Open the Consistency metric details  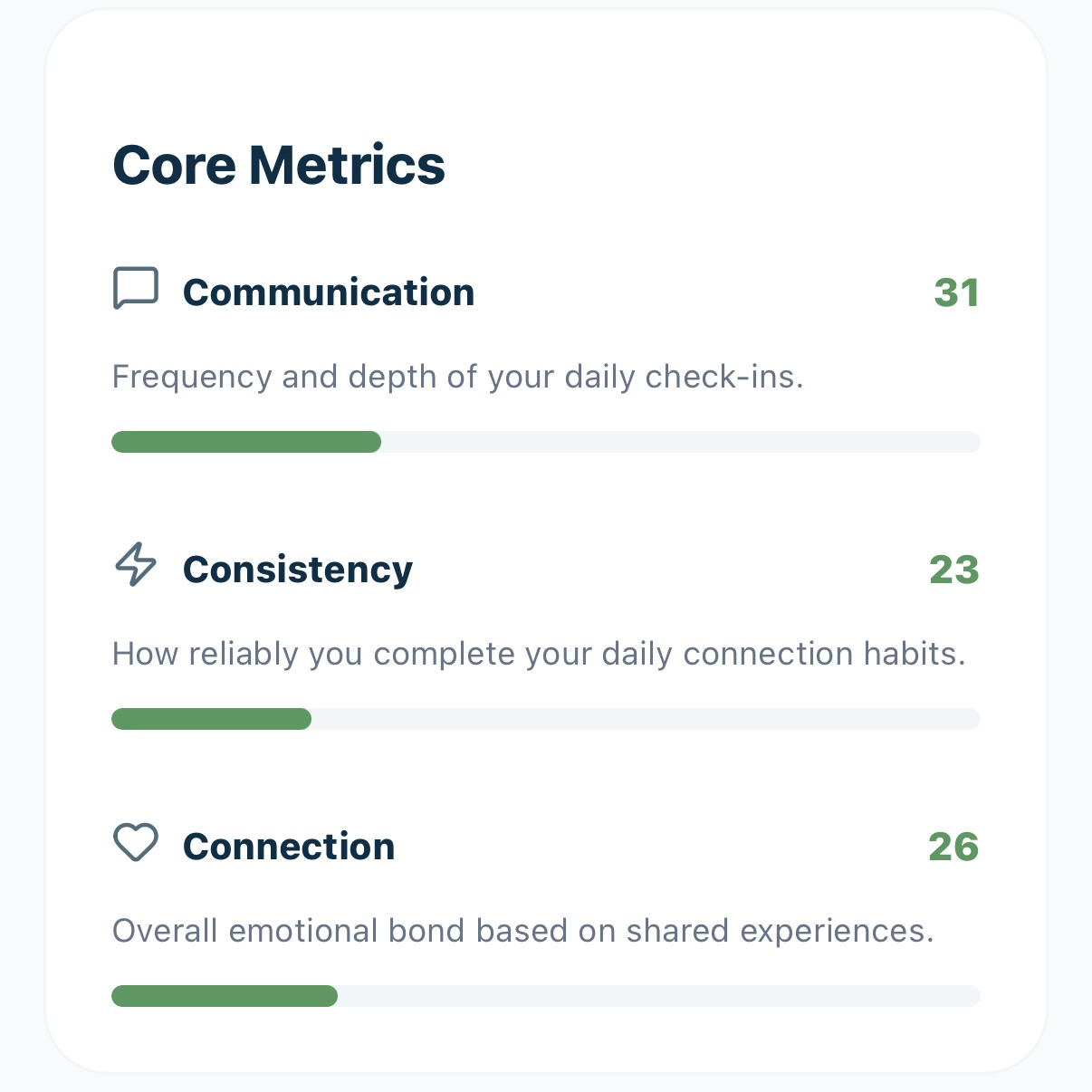(298, 570)
